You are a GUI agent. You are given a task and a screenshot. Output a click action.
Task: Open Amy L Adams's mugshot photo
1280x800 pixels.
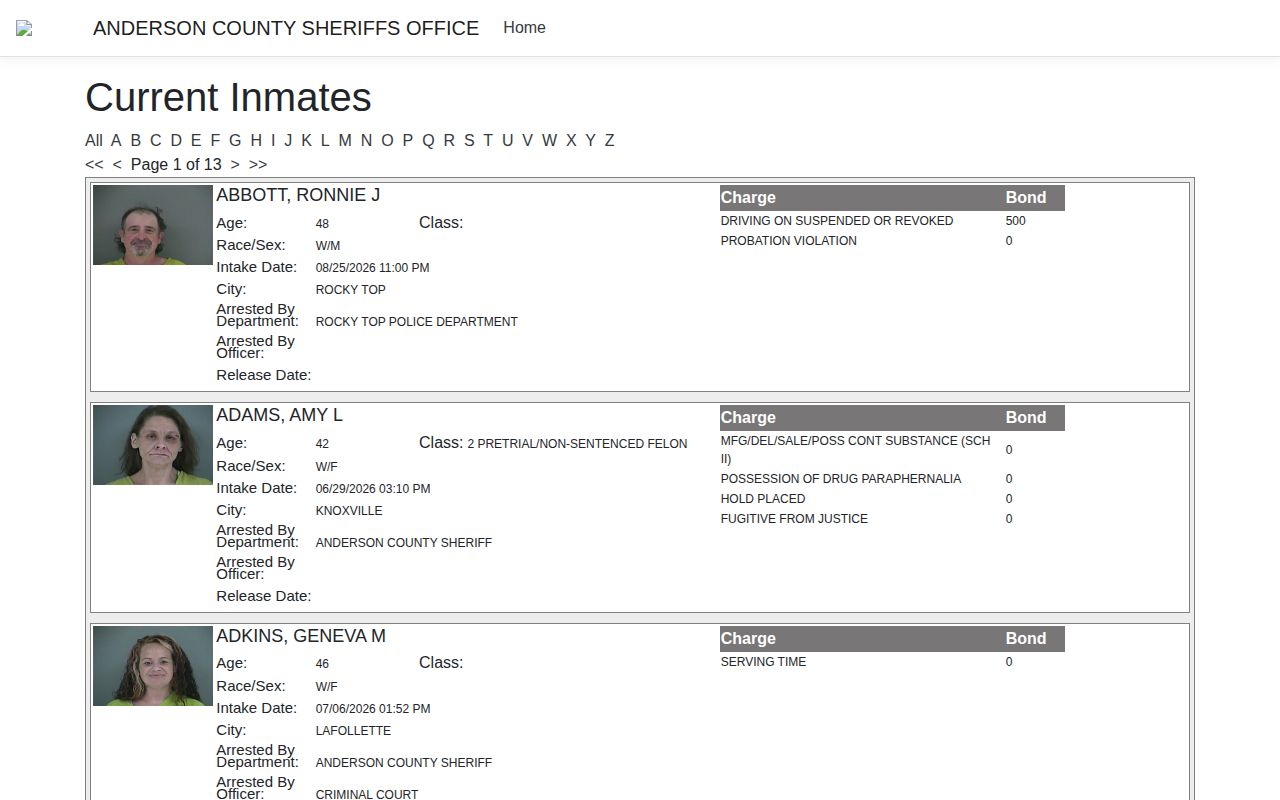pos(153,445)
